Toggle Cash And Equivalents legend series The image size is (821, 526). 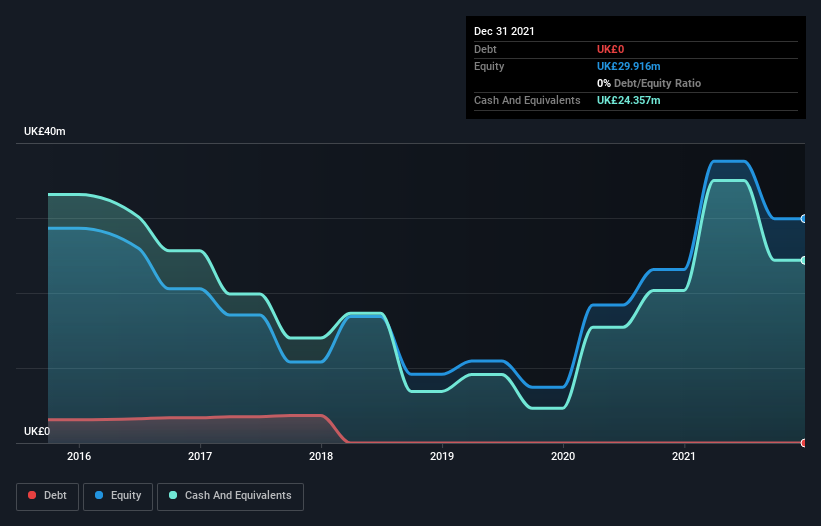(x=230, y=496)
